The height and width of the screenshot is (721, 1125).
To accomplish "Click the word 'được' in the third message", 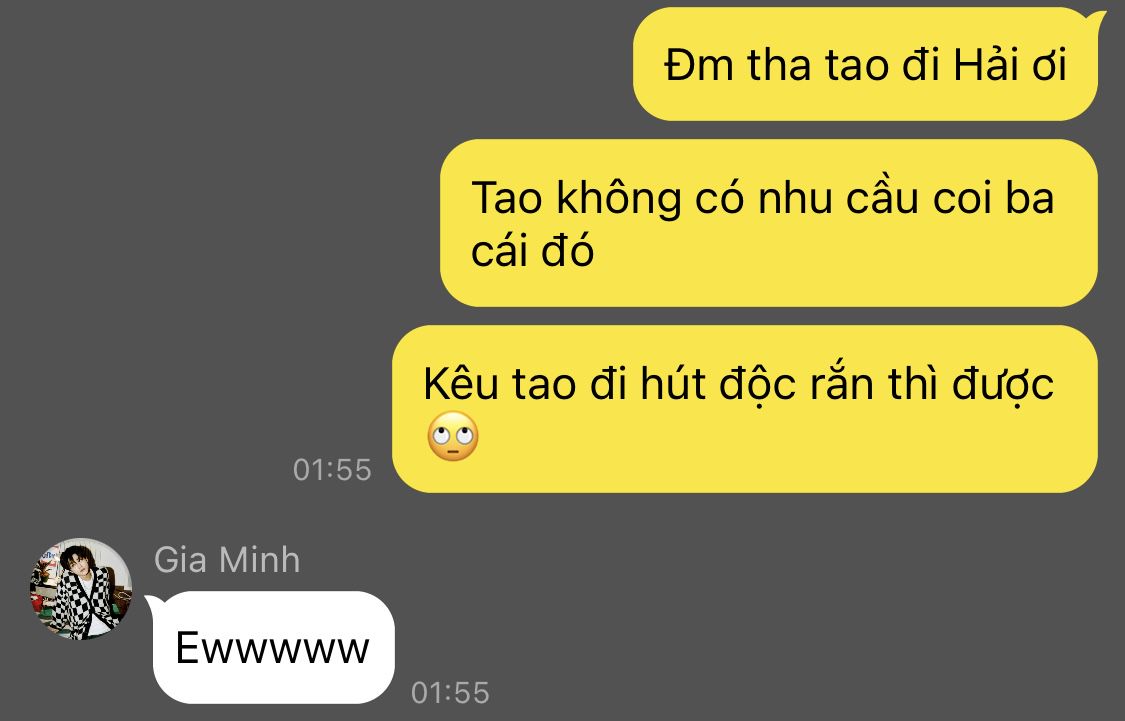I will click(1002, 387).
